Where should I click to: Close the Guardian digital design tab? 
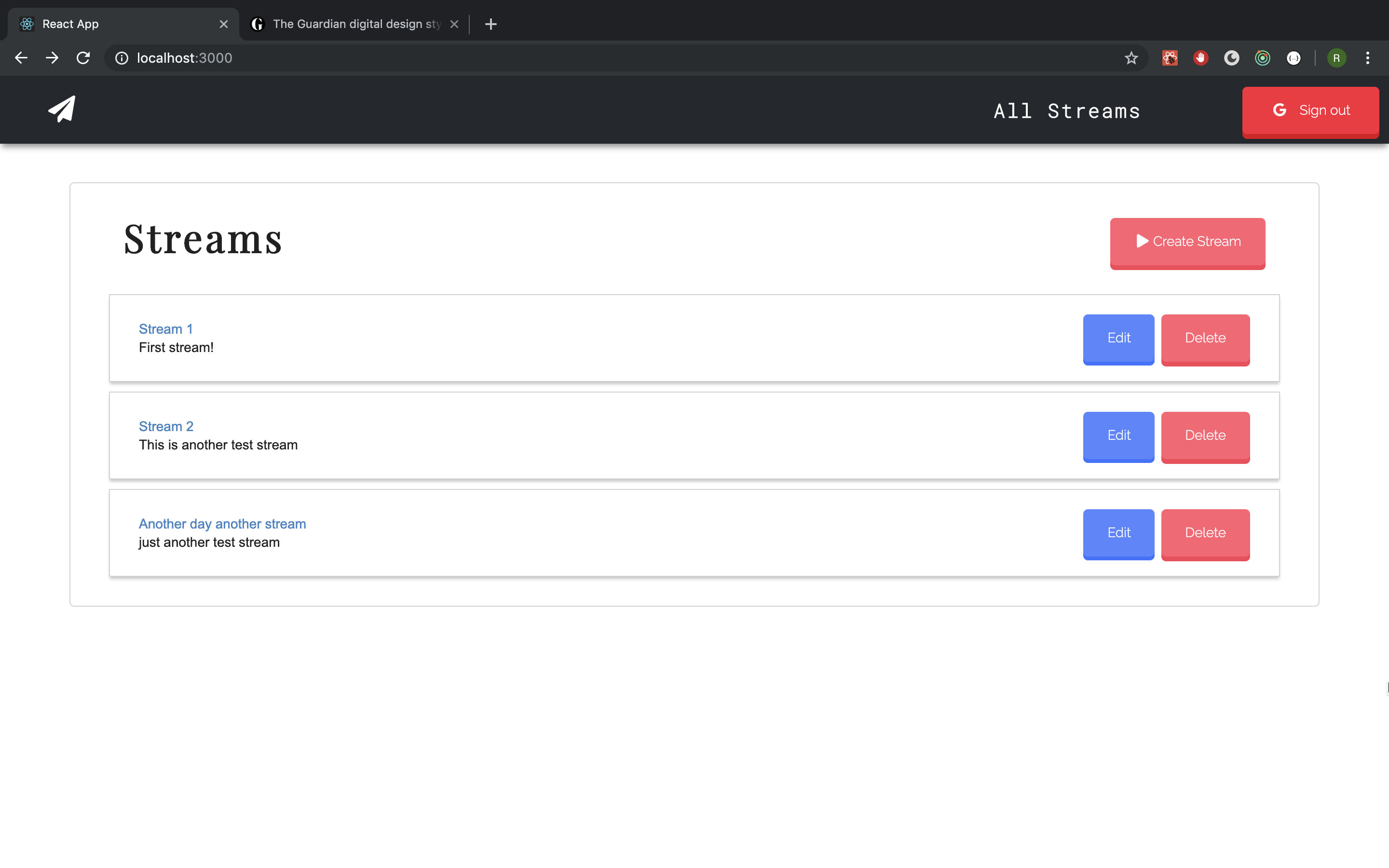454,24
